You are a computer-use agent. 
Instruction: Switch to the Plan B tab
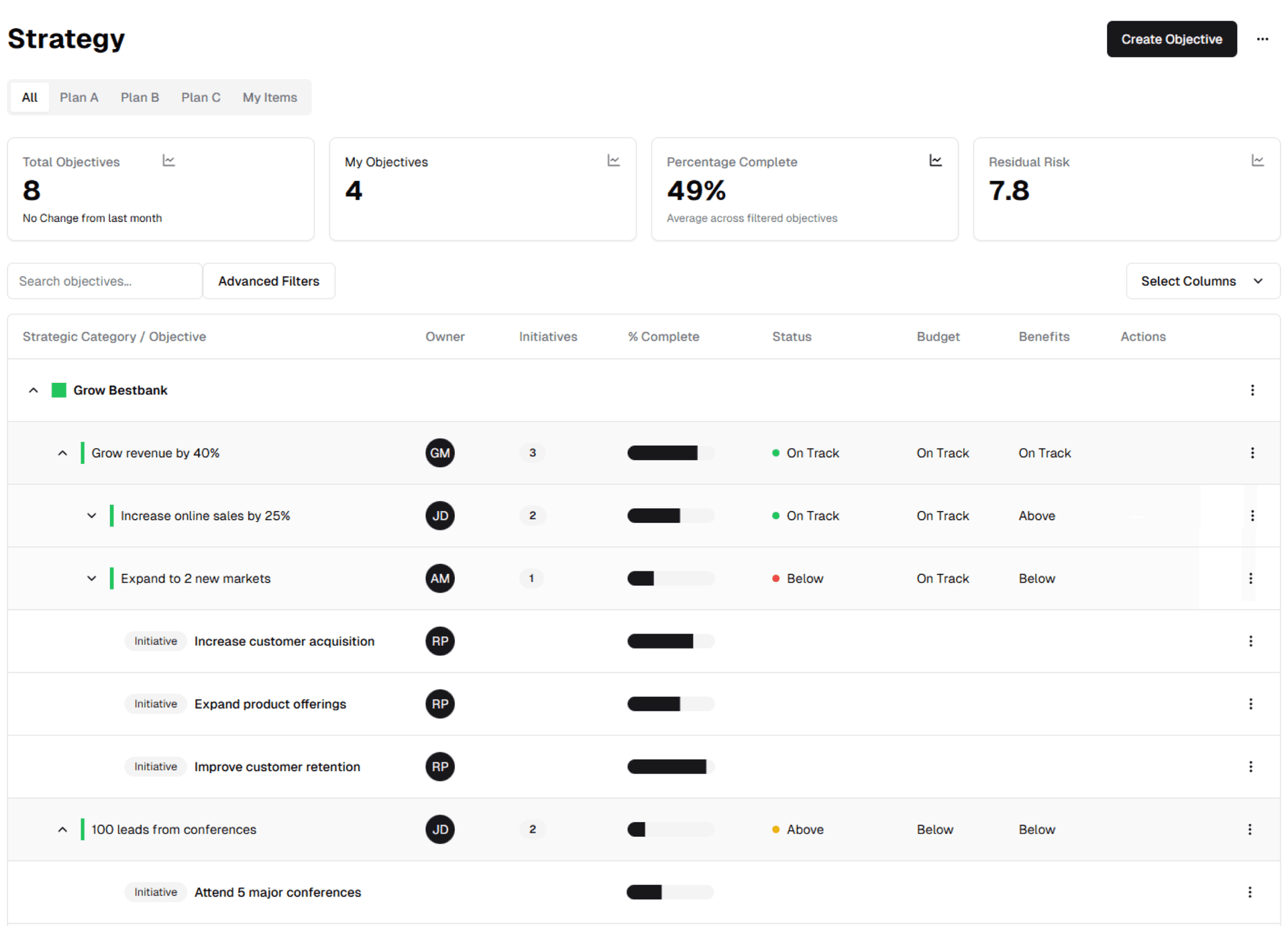coord(140,97)
